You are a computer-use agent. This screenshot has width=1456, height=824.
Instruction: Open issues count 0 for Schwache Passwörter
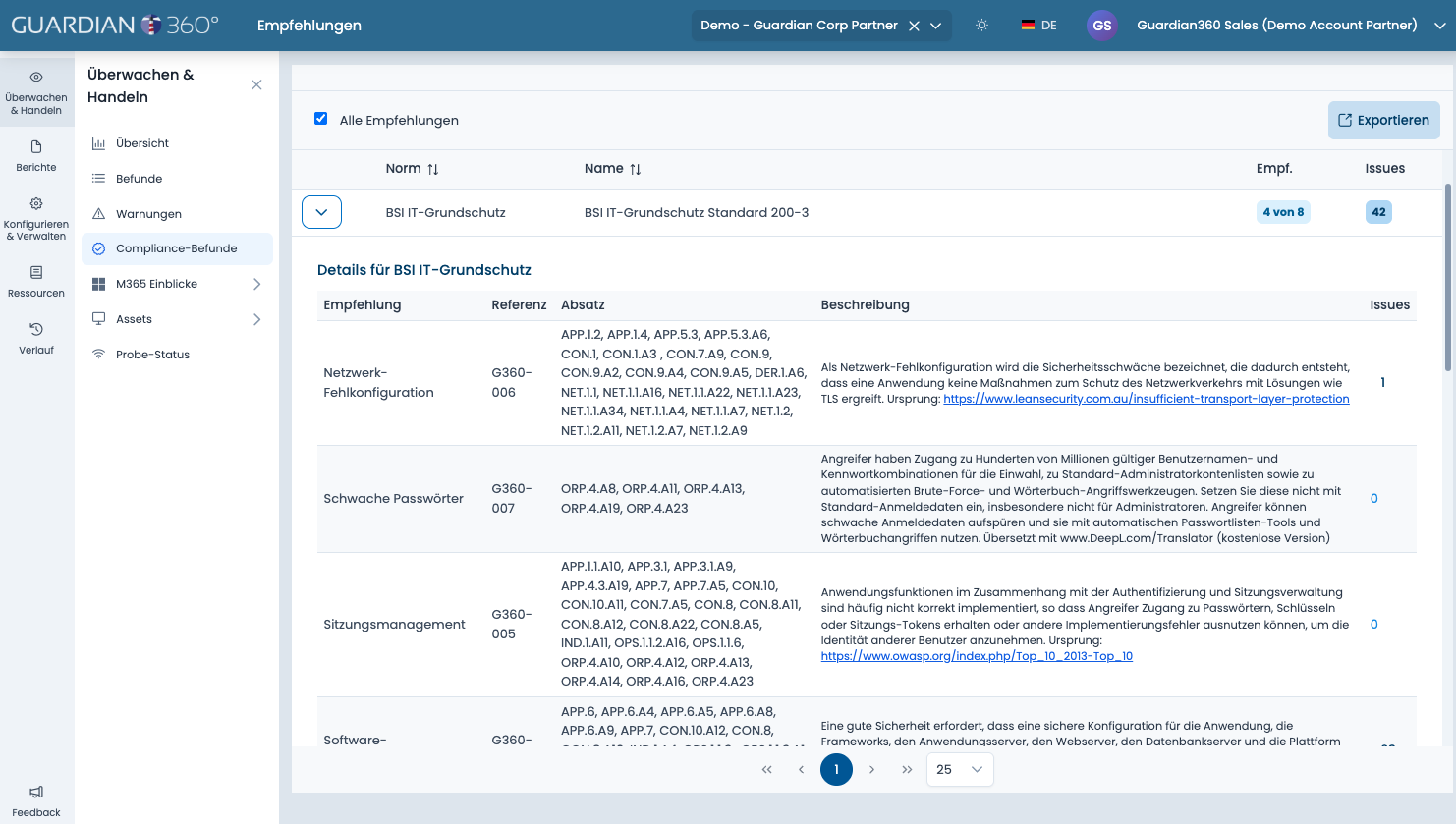click(x=1374, y=499)
